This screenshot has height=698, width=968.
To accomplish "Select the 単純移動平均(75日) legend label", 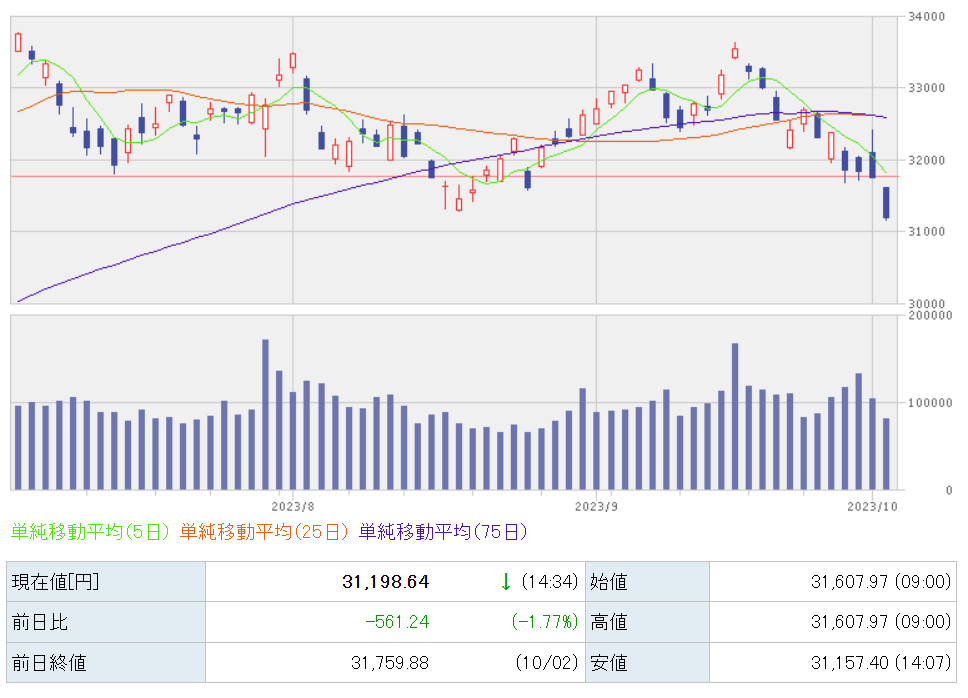I will pyautogui.click(x=443, y=532).
